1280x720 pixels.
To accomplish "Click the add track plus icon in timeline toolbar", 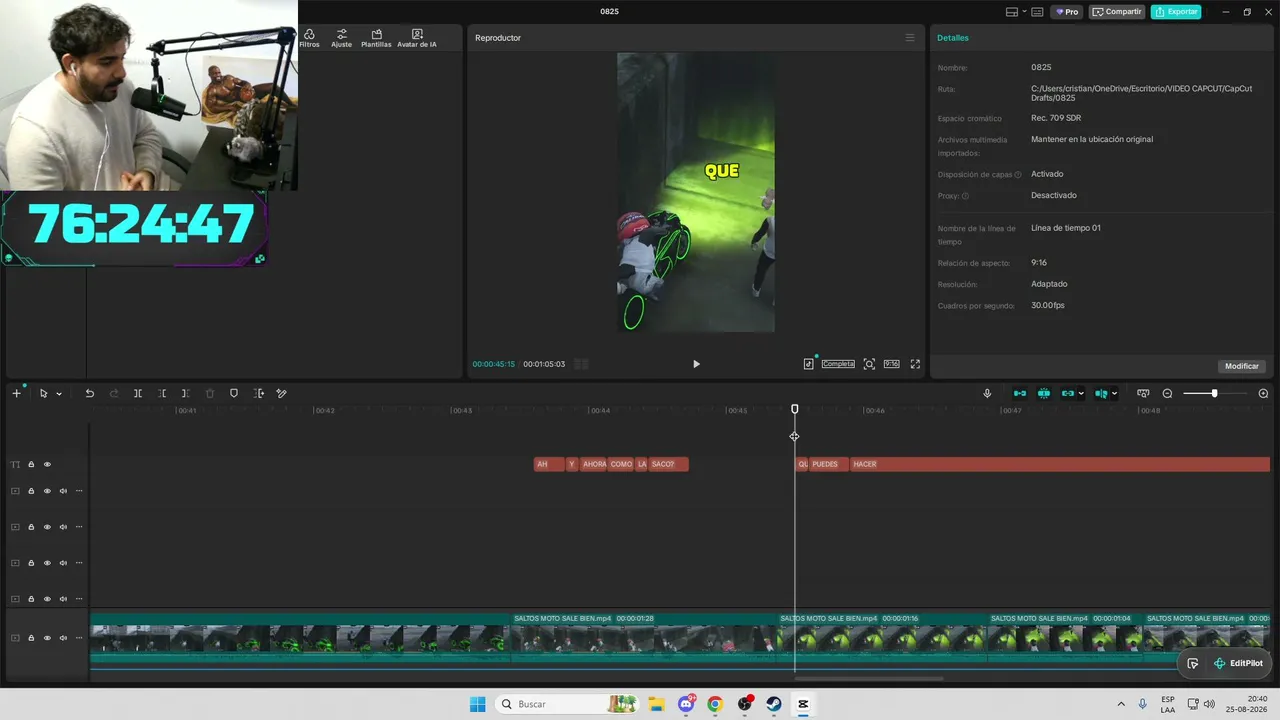I will 16,394.
